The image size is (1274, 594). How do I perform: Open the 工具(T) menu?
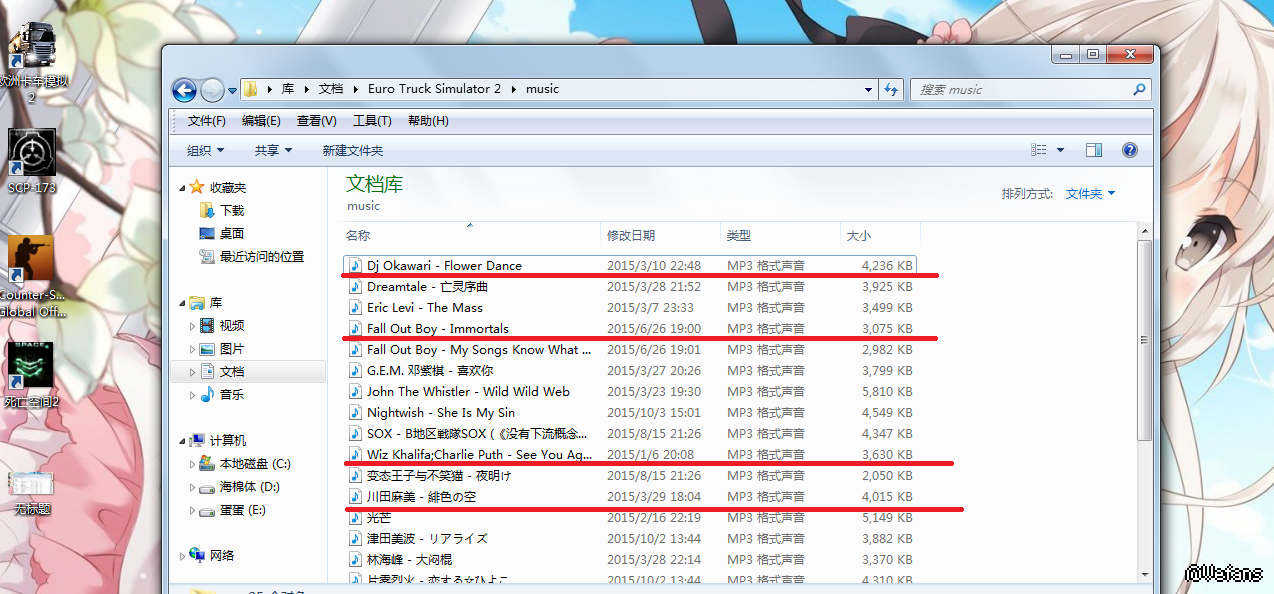pyautogui.click(x=372, y=121)
